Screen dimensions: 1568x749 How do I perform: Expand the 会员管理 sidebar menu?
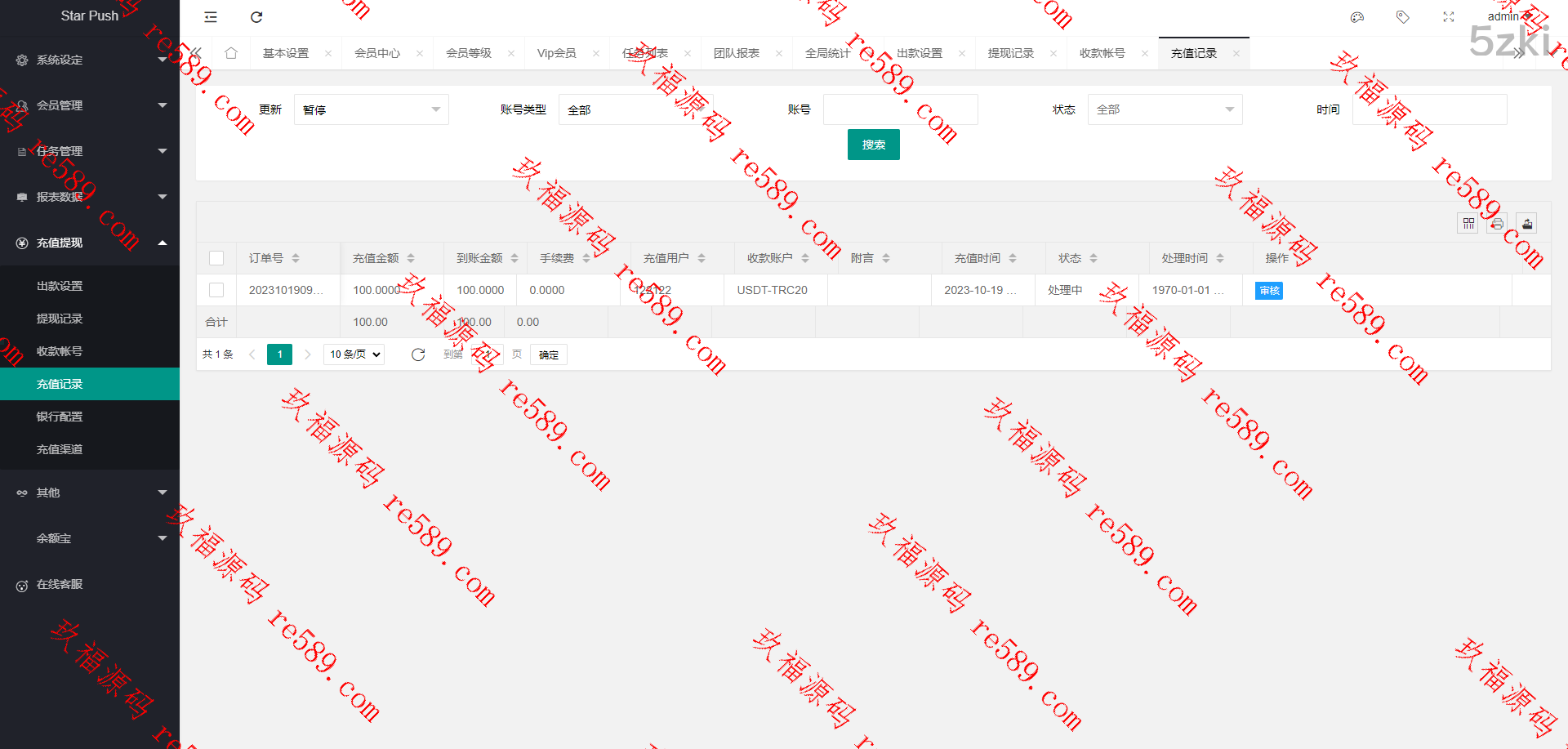click(90, 105)
